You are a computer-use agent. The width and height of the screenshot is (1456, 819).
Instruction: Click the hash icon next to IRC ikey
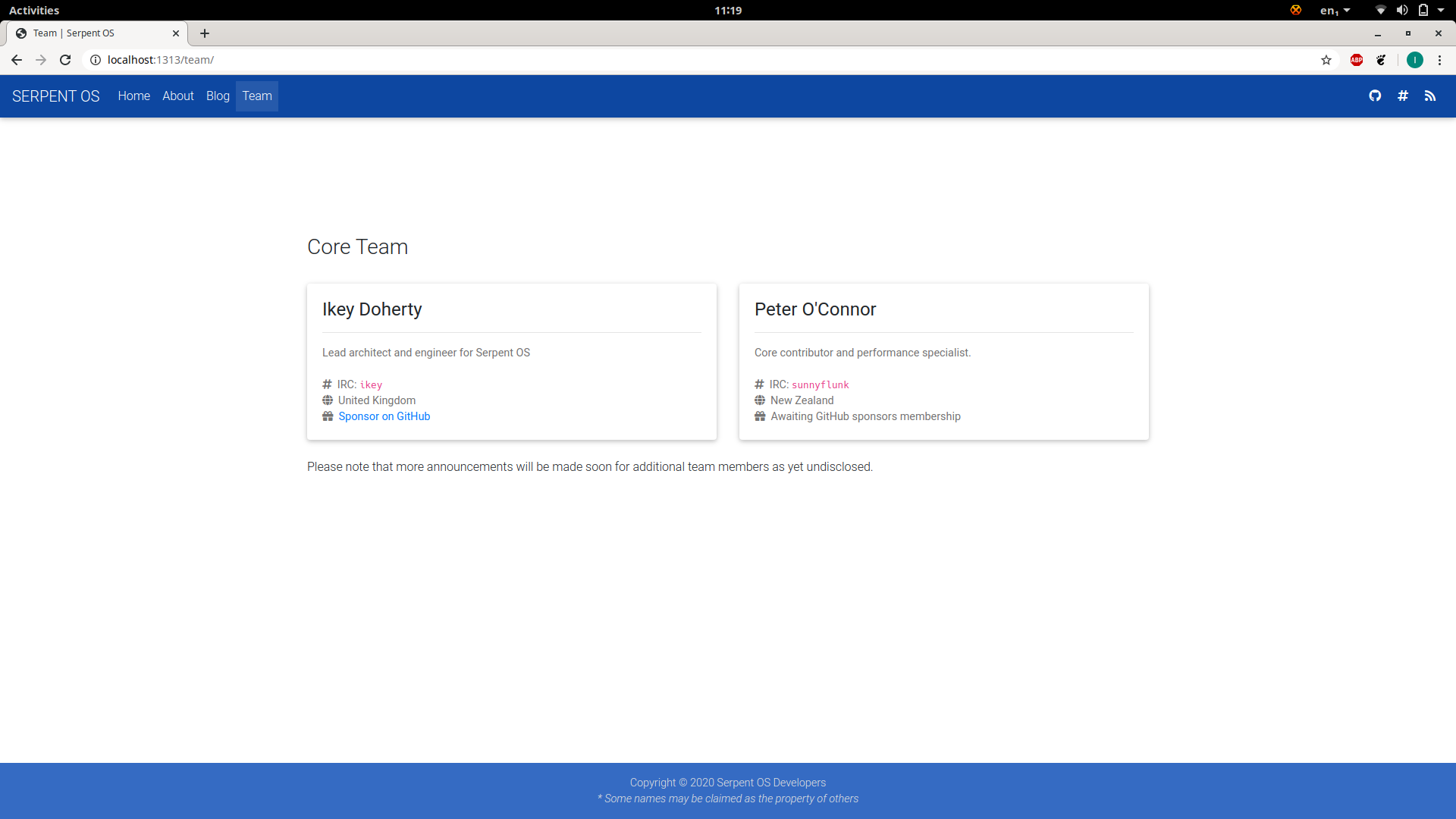327,384
